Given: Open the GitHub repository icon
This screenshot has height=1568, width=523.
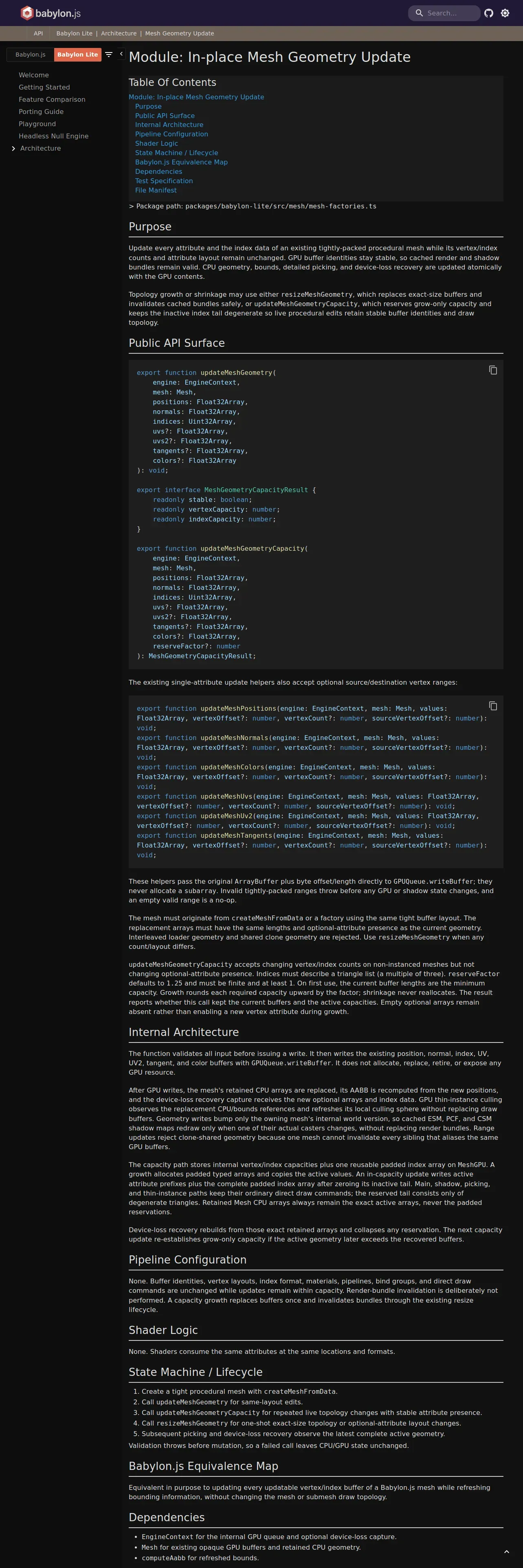Looking at the screenshot, I should pyautogui.click(x=488, y=13).
